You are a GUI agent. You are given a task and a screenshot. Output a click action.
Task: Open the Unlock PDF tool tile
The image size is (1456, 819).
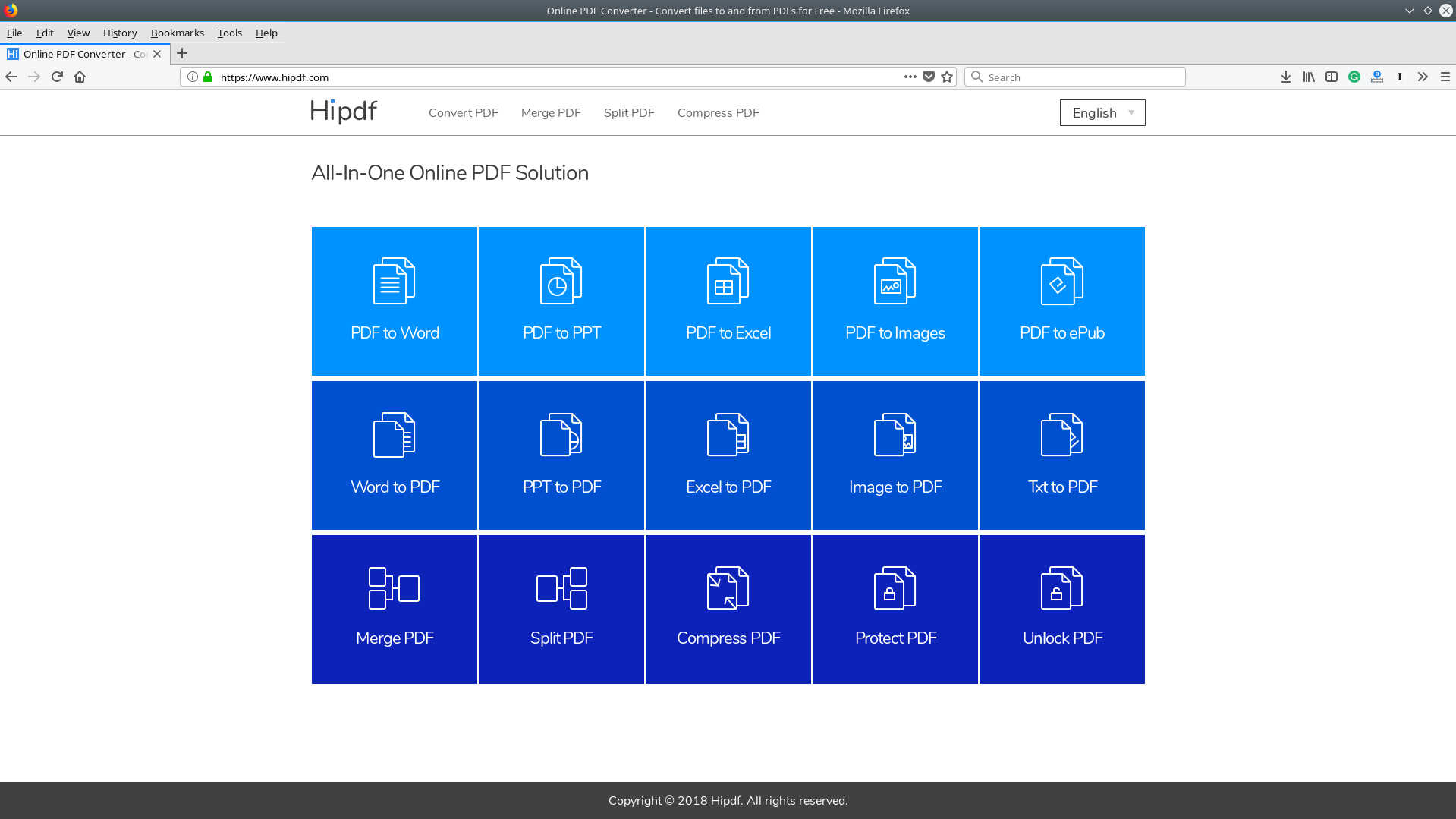pyautogui.click(x=1062, y=610)
